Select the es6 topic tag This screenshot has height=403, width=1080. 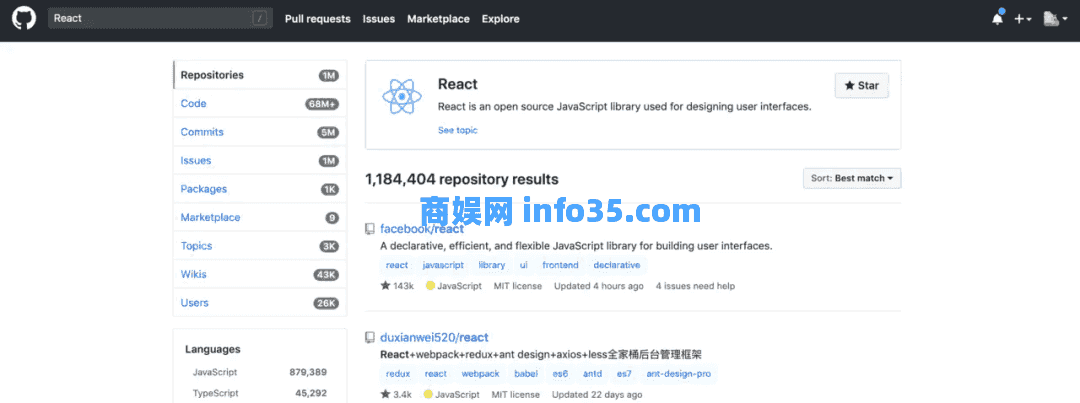[561, 374]
